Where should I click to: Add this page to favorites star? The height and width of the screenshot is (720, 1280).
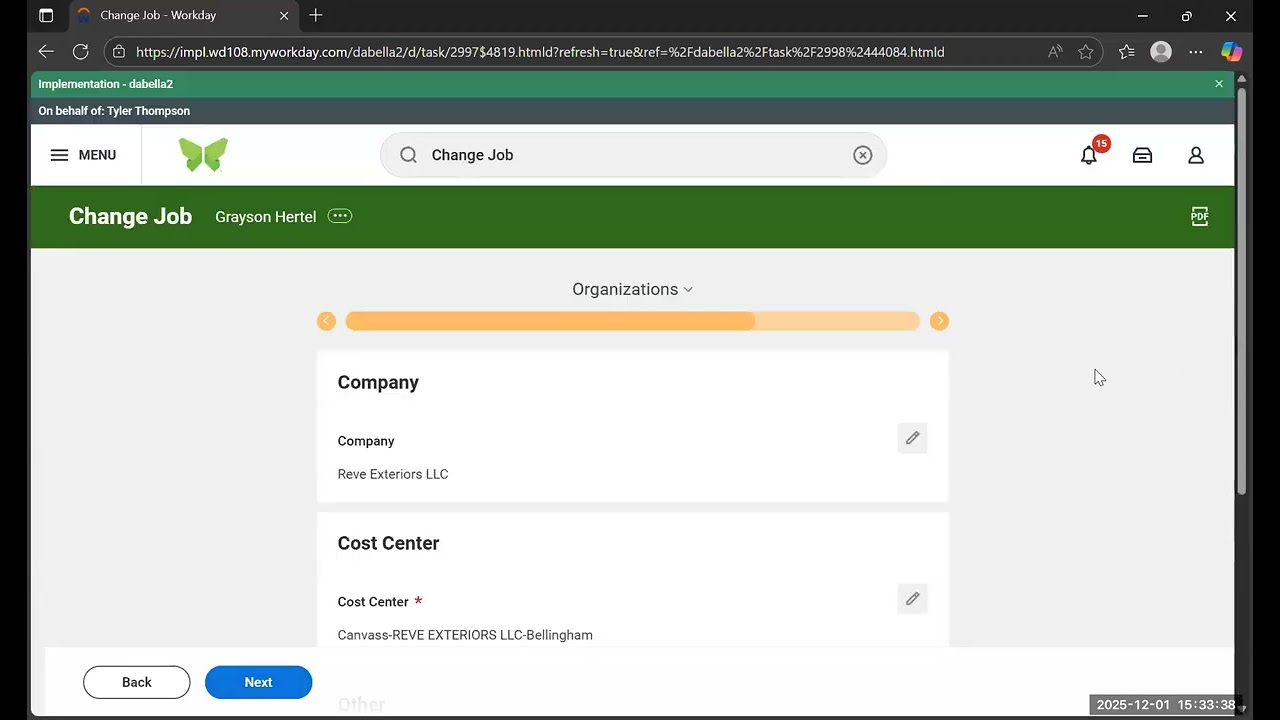1086,52
